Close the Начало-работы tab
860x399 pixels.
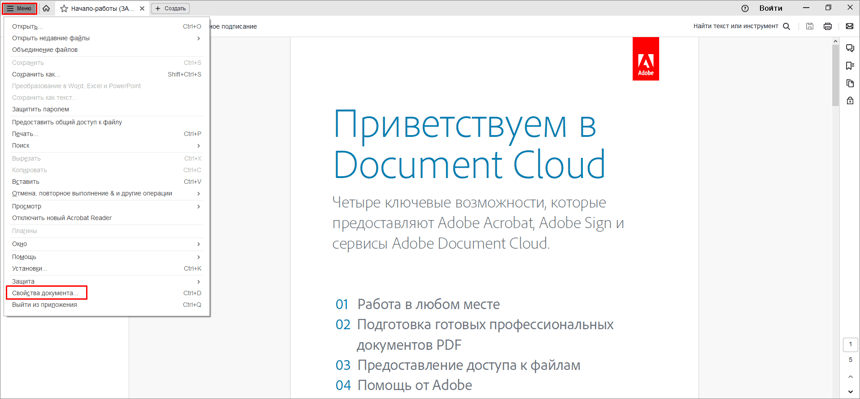pos(142,9)
